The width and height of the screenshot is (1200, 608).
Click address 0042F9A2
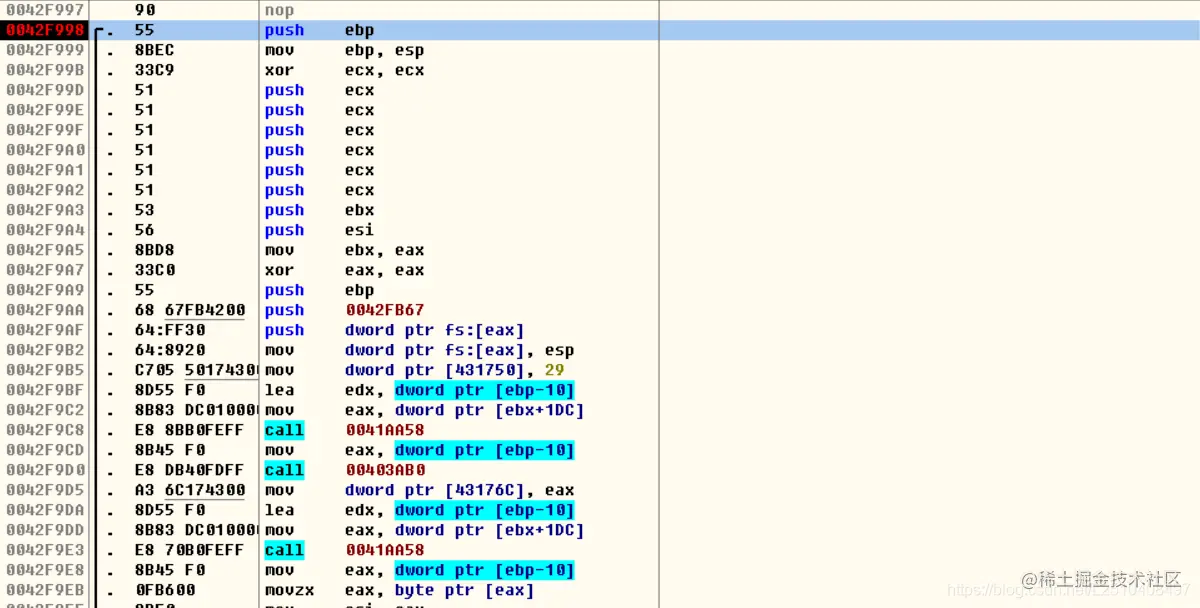pos(45,190)
